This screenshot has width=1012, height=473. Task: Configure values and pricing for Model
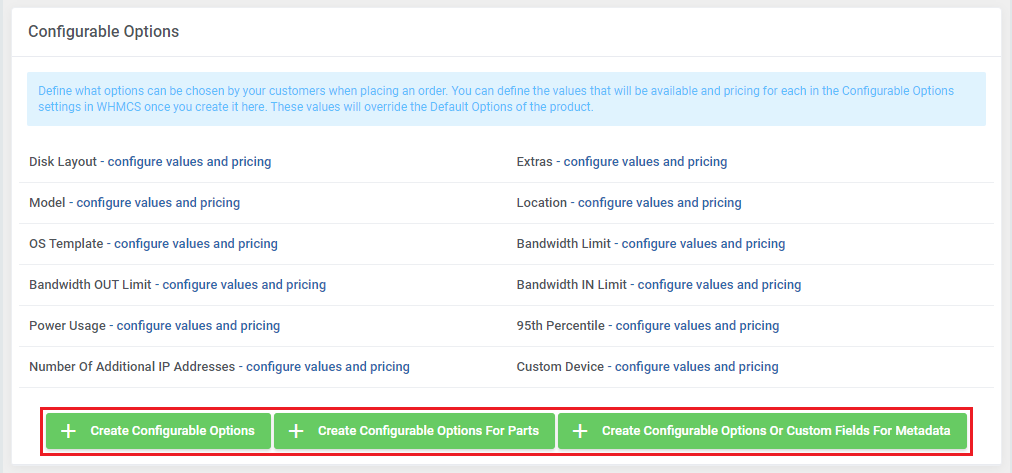coord(158,202)
